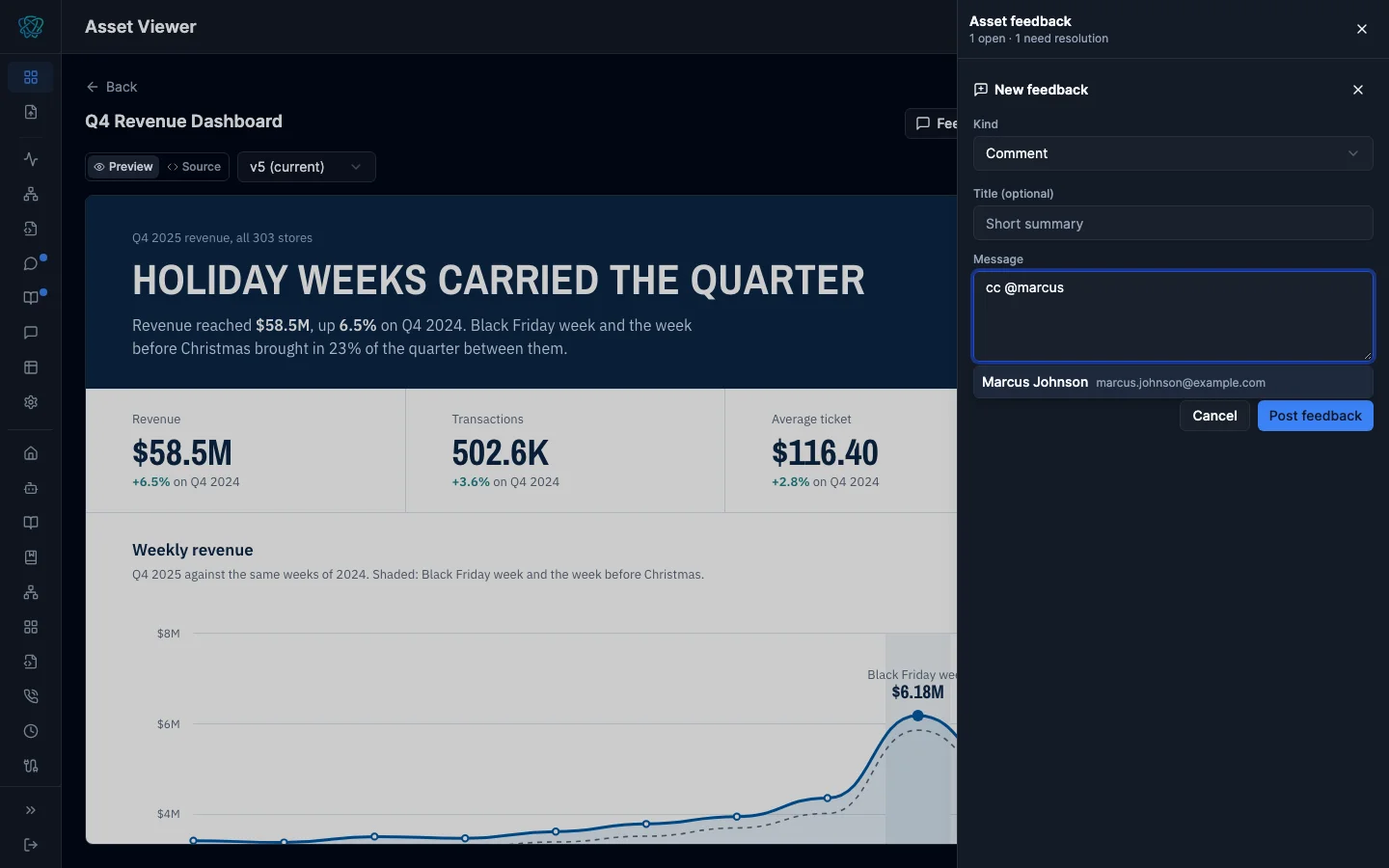Click the $6.18M chart label
Viewport: 1389px width, 868px height.
tap(918, 692)
